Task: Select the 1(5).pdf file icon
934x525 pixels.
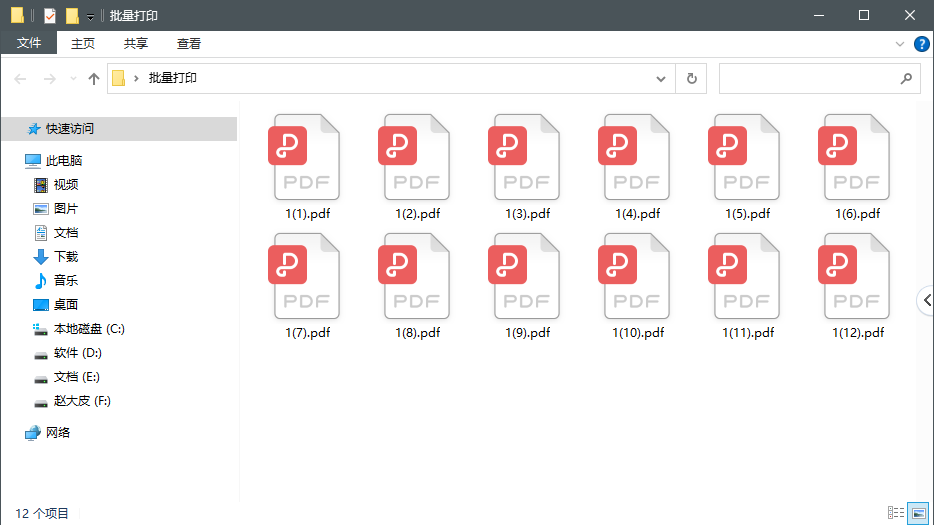Action: (744, 157)
